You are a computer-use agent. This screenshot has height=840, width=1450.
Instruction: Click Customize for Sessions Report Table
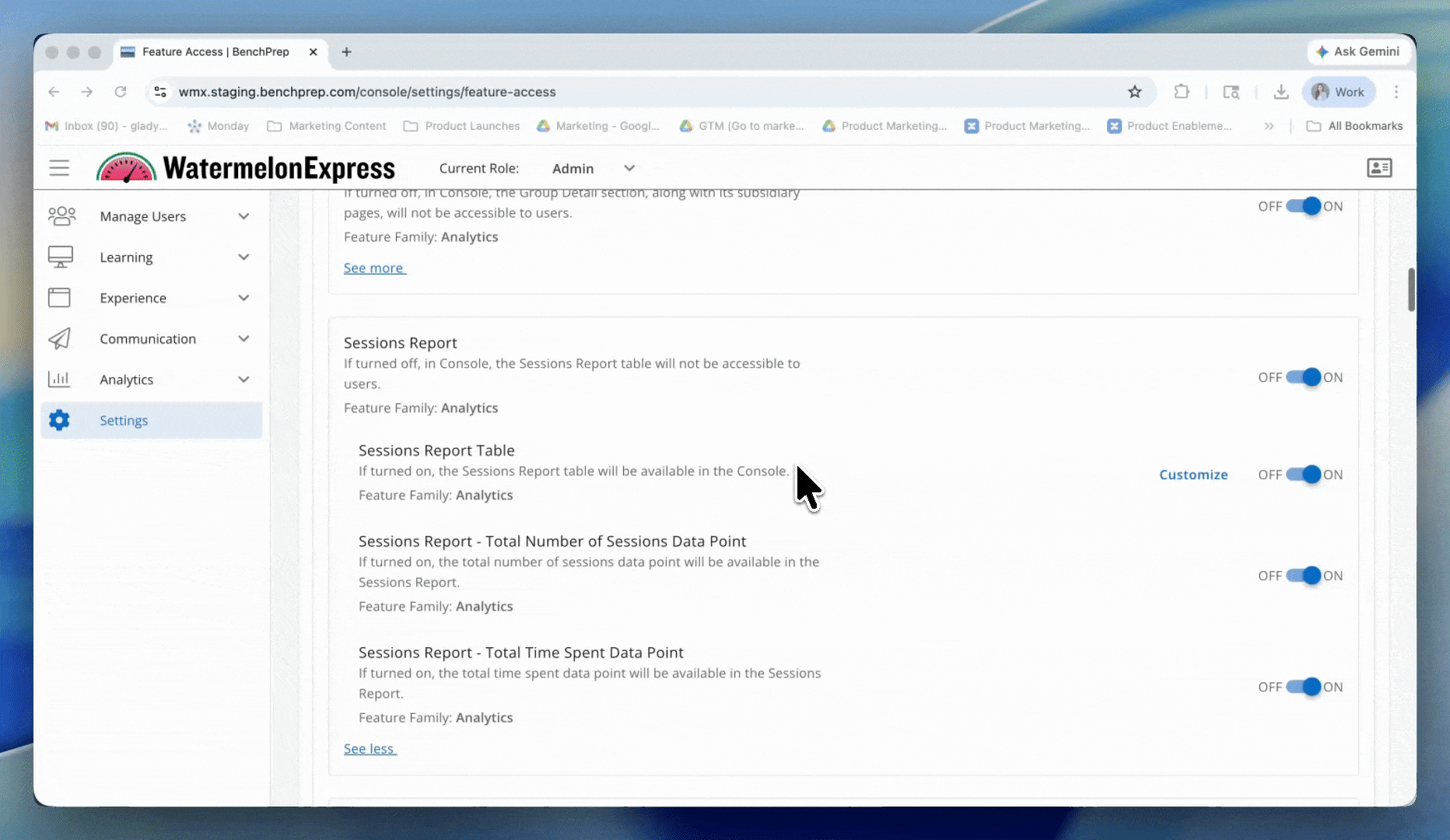click(1193, 475)
